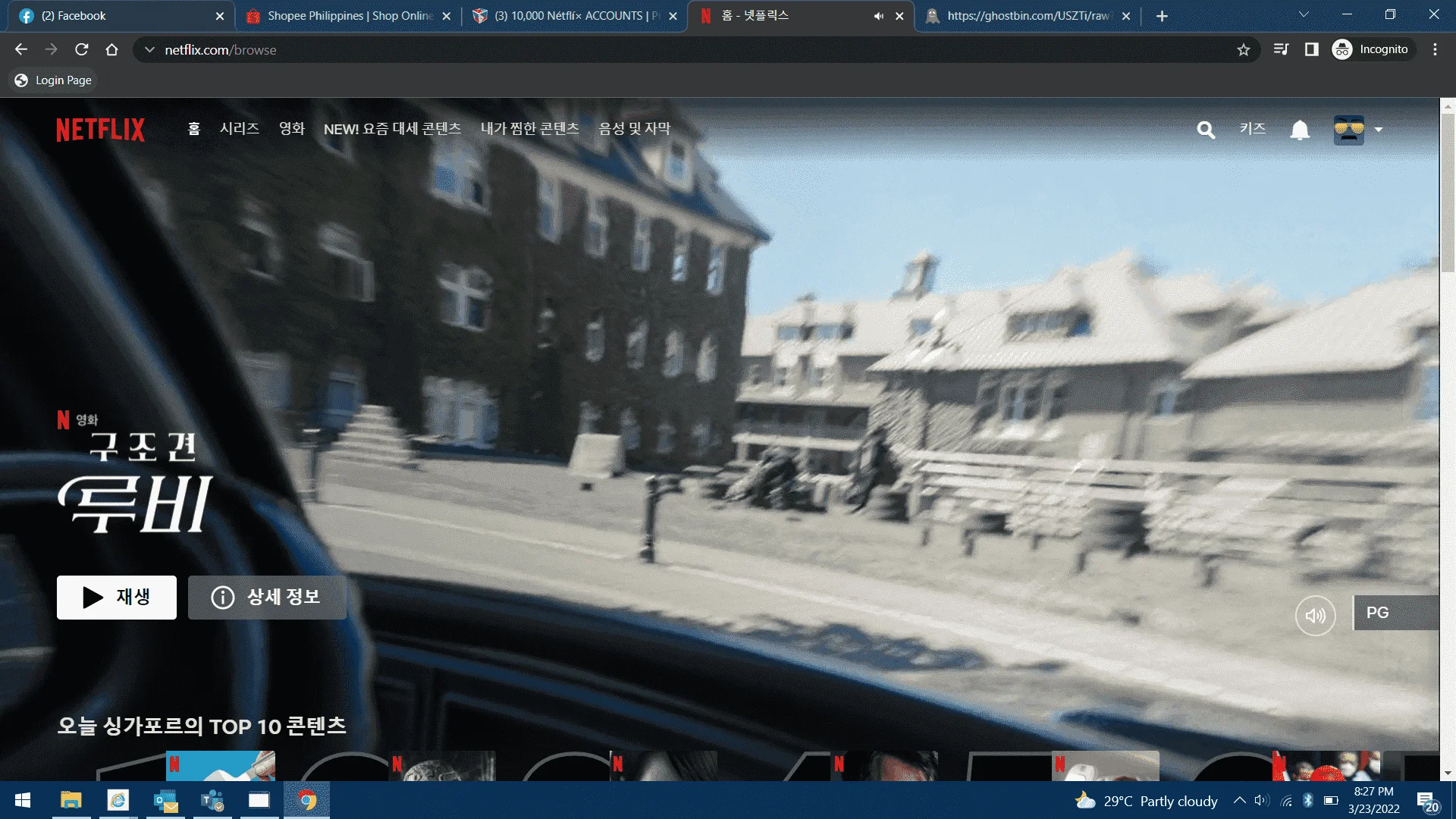Image resolution: width=1456 pixels, height=819 pixels.
Task: Open the Login Page bookmark
Action: (x=53, y=80)
